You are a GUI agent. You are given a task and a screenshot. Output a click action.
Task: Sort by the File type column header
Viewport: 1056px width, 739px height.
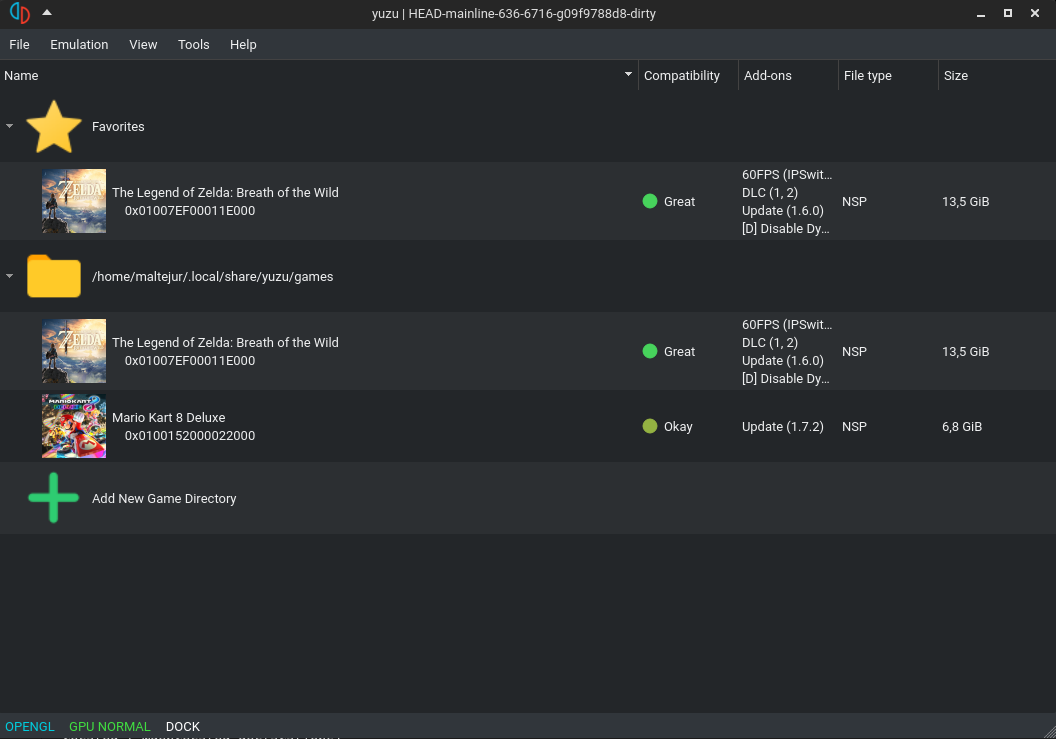(888, 75)
